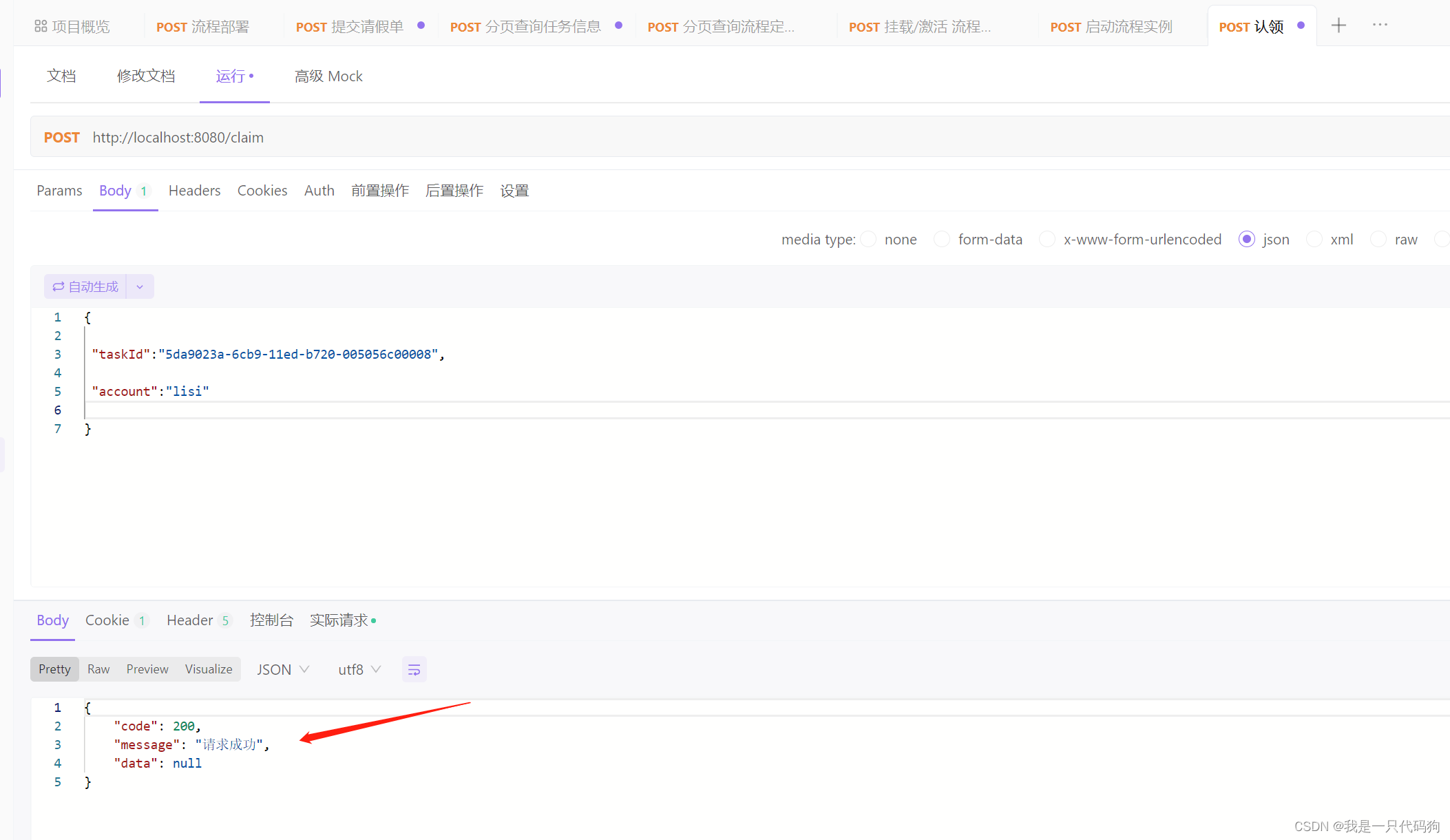Screen dimensions: 1450x840
Task: Click the Preview response button
Action: tap(147, 669)
